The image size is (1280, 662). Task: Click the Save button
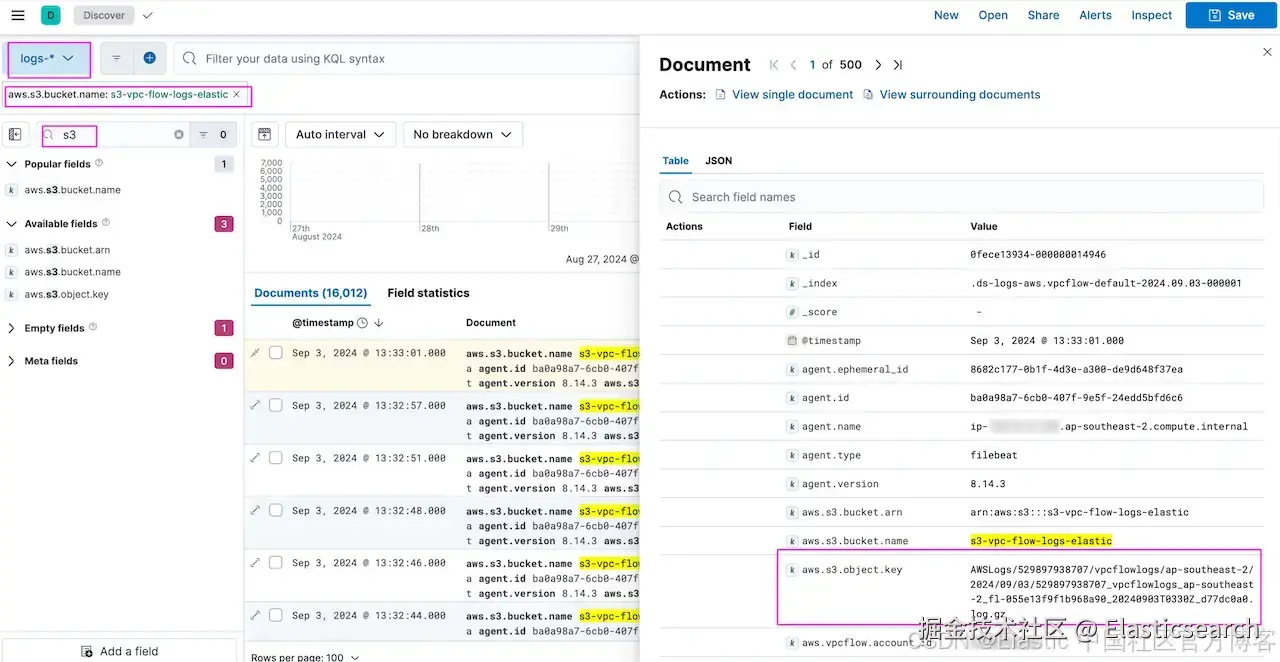coord(1231,15)
